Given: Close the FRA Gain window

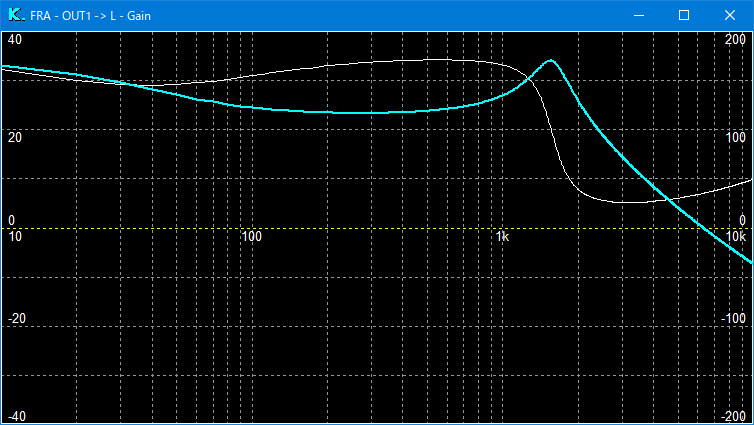Looking at the screenshot, I should coord(729,15).
